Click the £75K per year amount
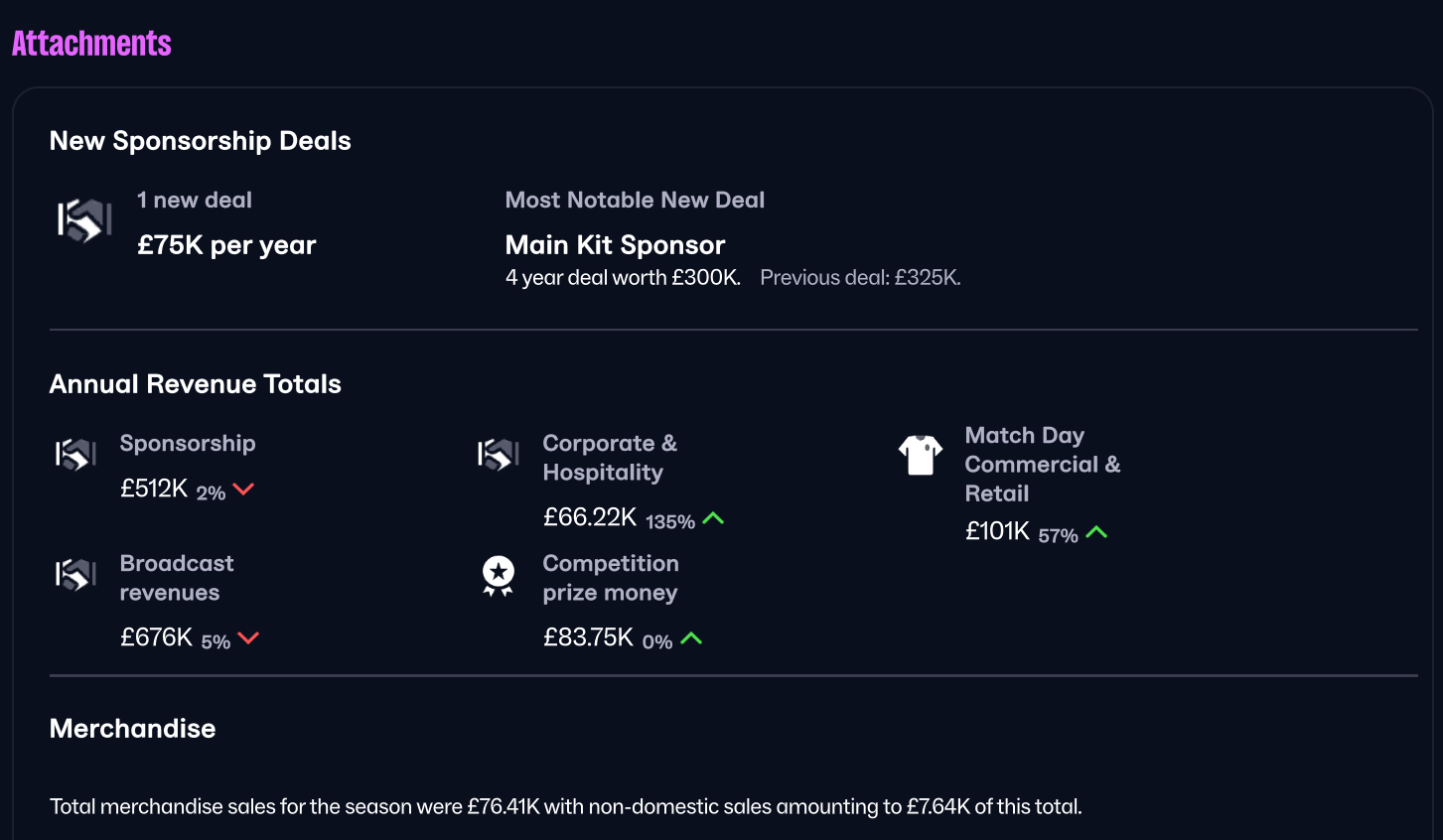 tap(226, 245)
